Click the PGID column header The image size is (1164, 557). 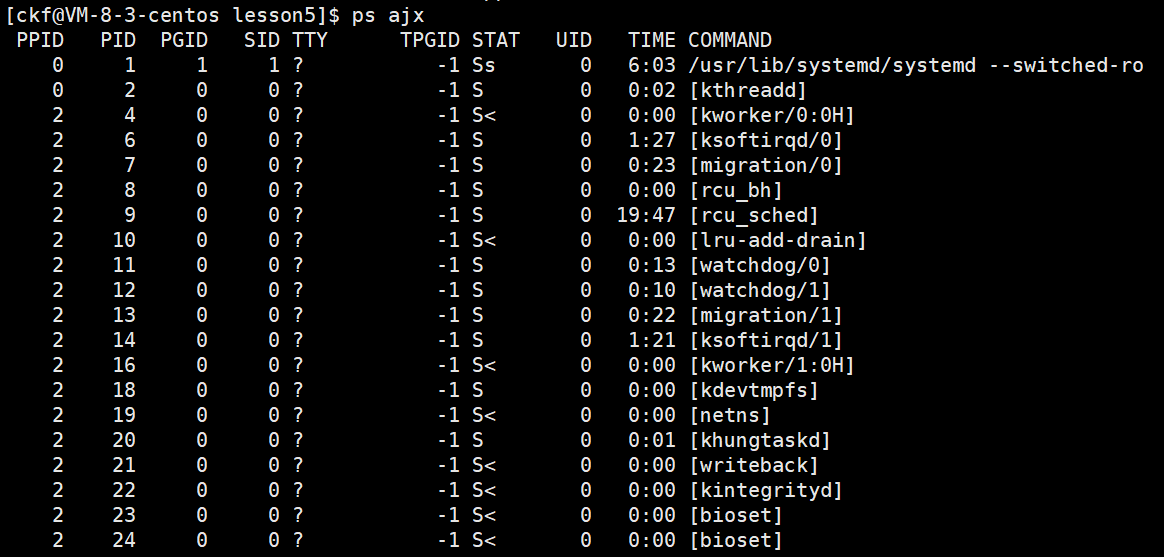coord(184,40)
